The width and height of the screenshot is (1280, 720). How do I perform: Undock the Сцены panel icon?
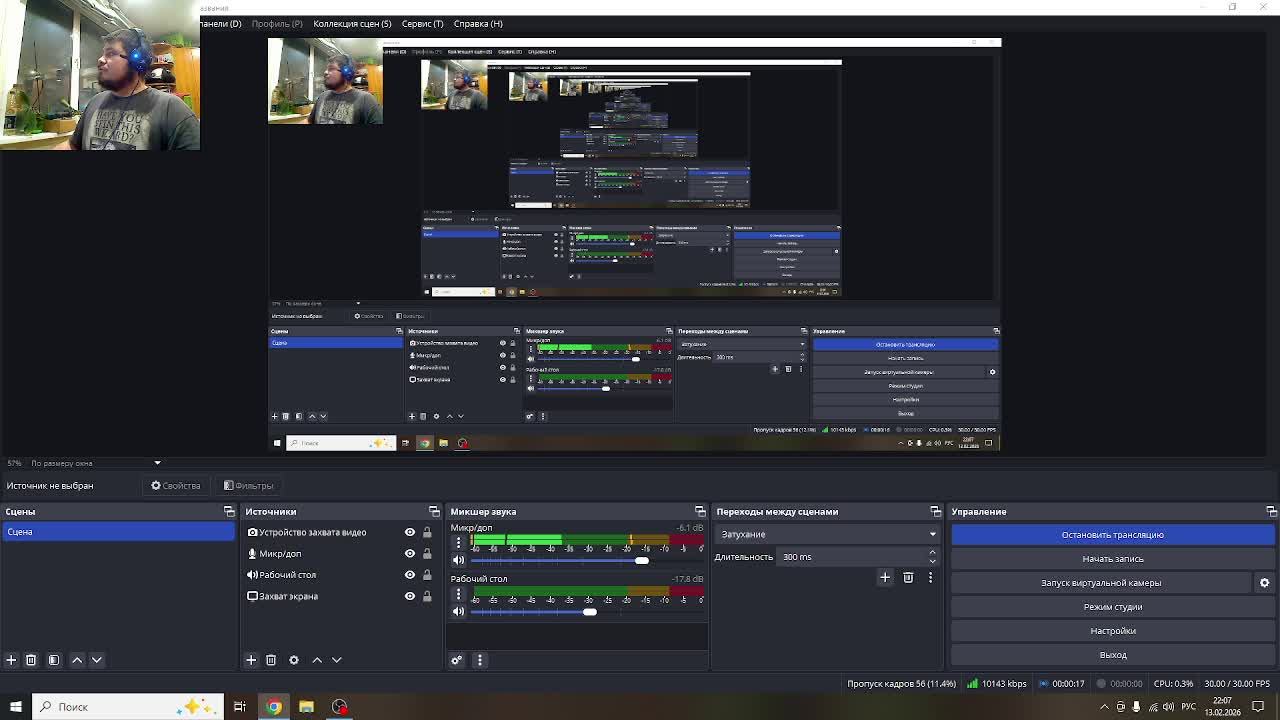(229, 512)
